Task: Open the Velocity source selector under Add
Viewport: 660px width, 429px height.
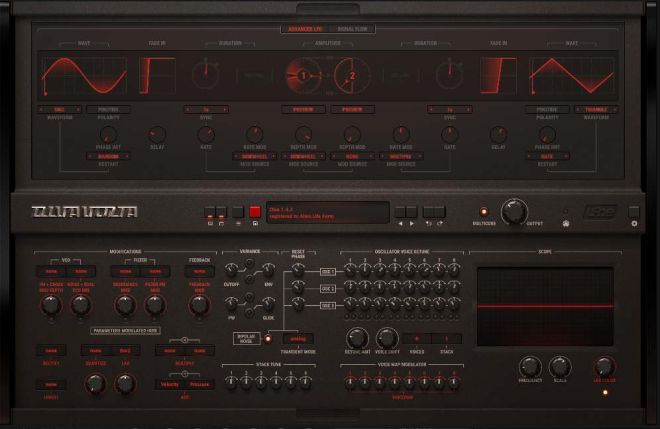Action: point(170,384)
